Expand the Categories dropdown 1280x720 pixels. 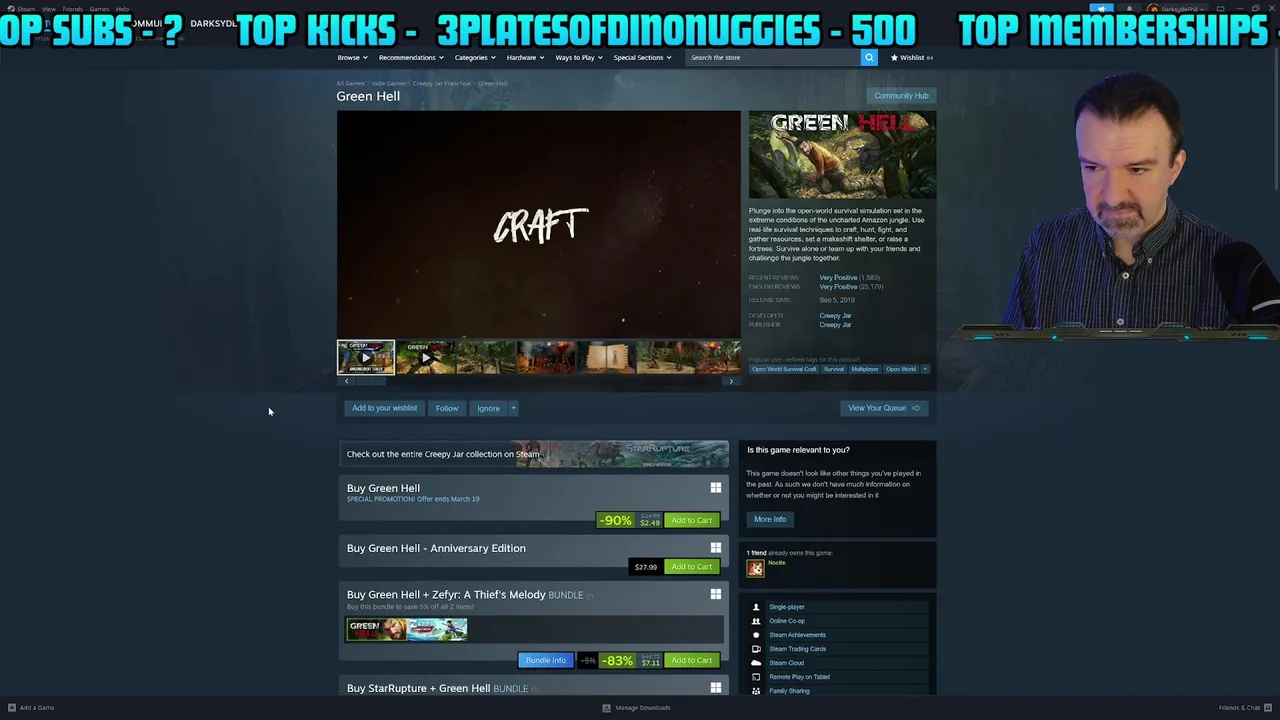point(474,57)
